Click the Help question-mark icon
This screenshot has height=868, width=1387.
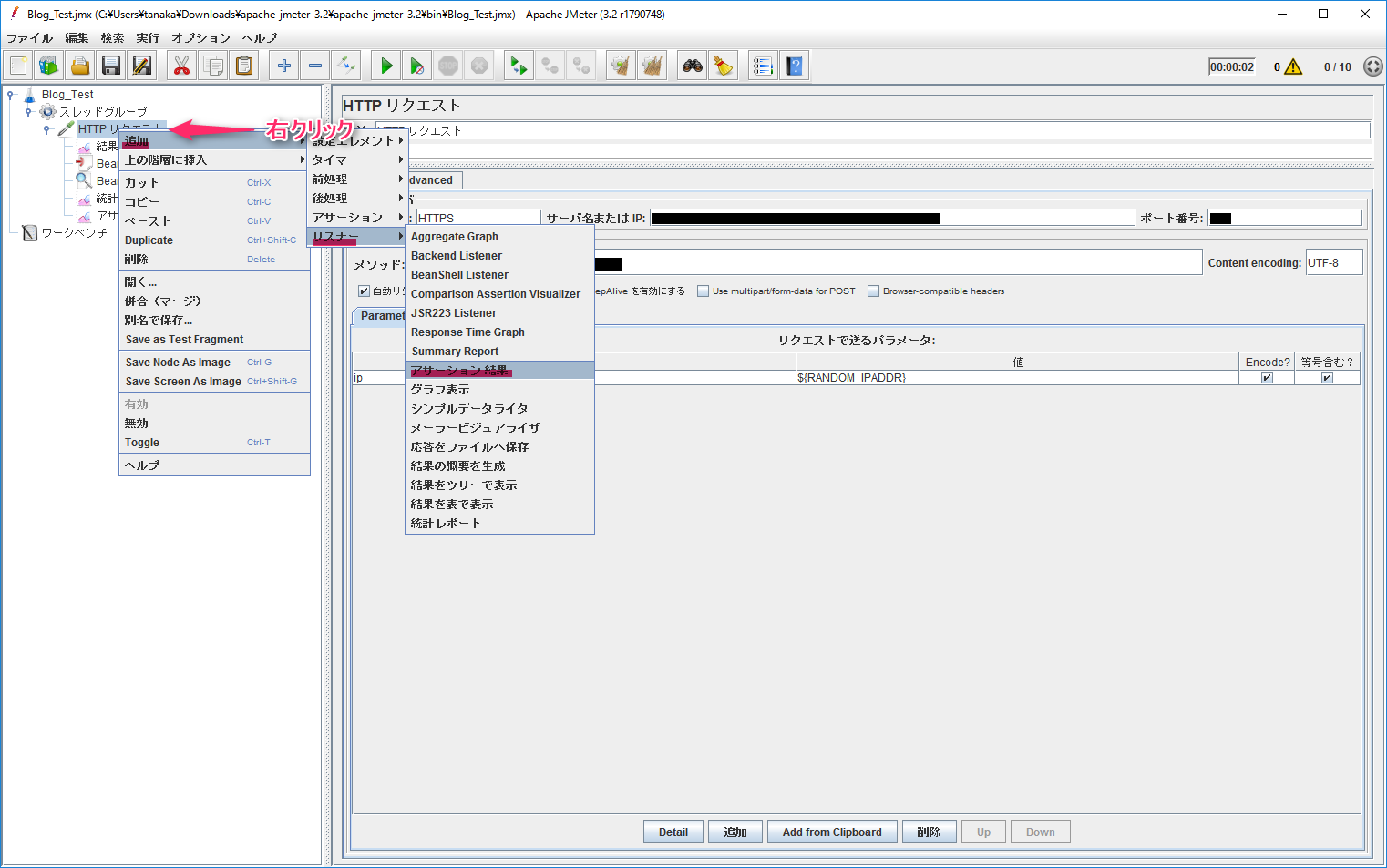coord(795,66)
